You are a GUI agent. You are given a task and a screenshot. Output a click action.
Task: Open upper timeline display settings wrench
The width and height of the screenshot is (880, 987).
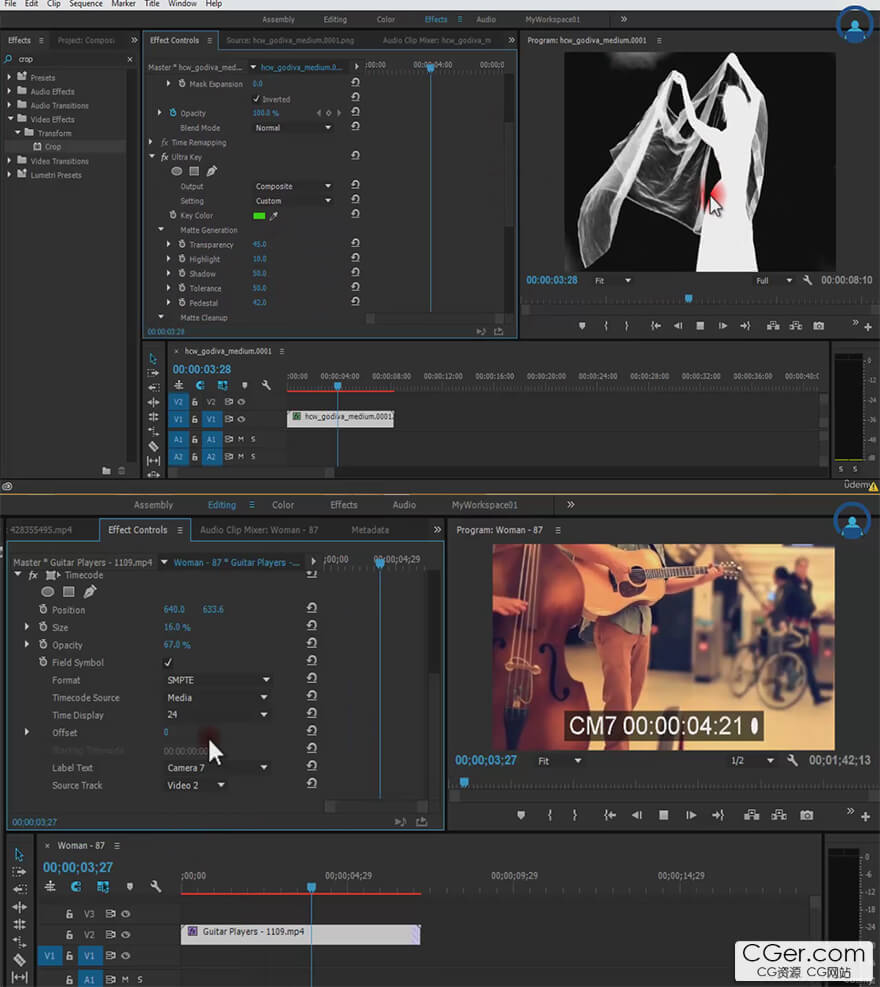click(x=266, y=385)
